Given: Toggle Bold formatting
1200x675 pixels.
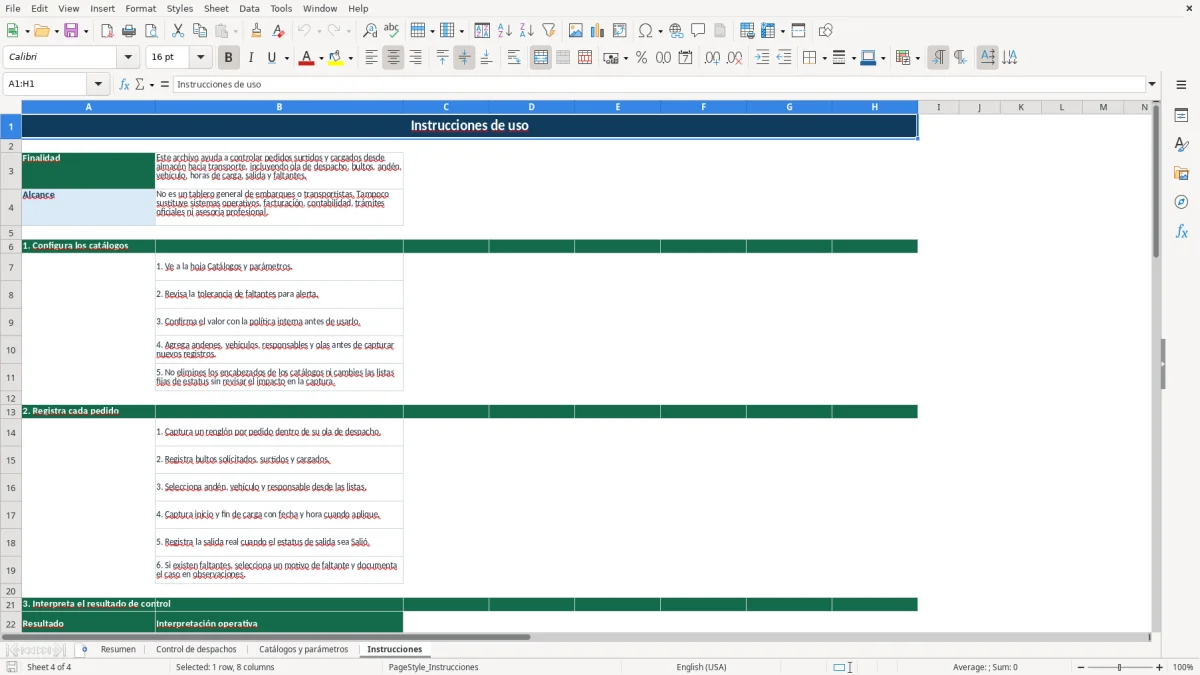Looking at the screenshot, I should pyautogui.click(x=228, y=58).
